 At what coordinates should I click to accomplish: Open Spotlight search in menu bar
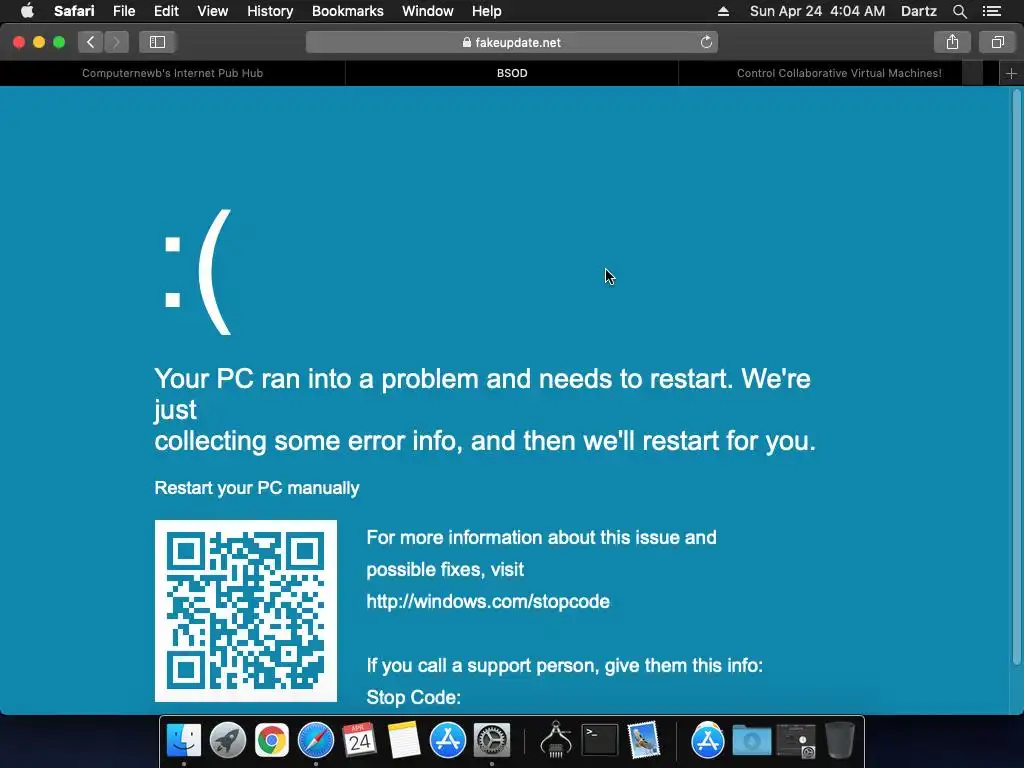(959, 11)
